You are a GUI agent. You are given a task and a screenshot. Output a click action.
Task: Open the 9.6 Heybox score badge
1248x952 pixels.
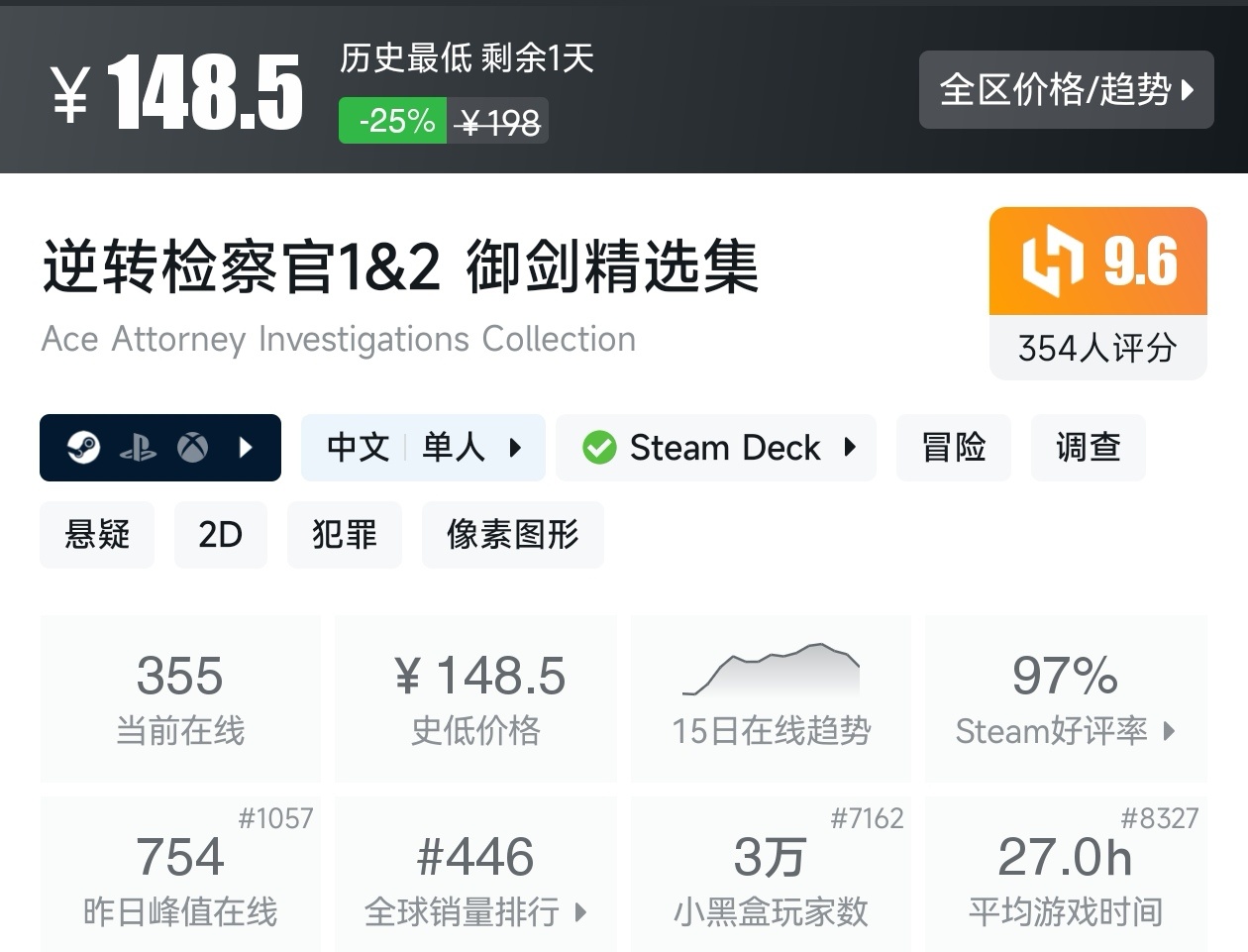1098,262
